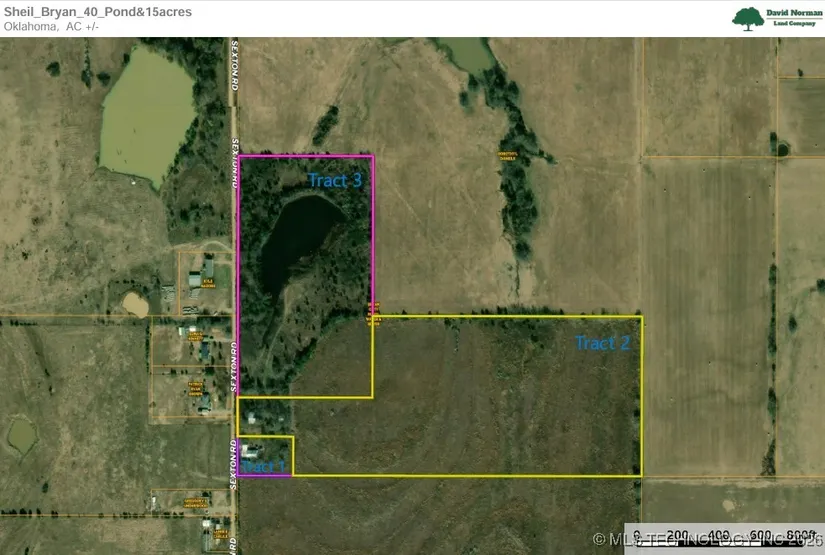Click the small green pond at lower left

[x=21, y=434]
